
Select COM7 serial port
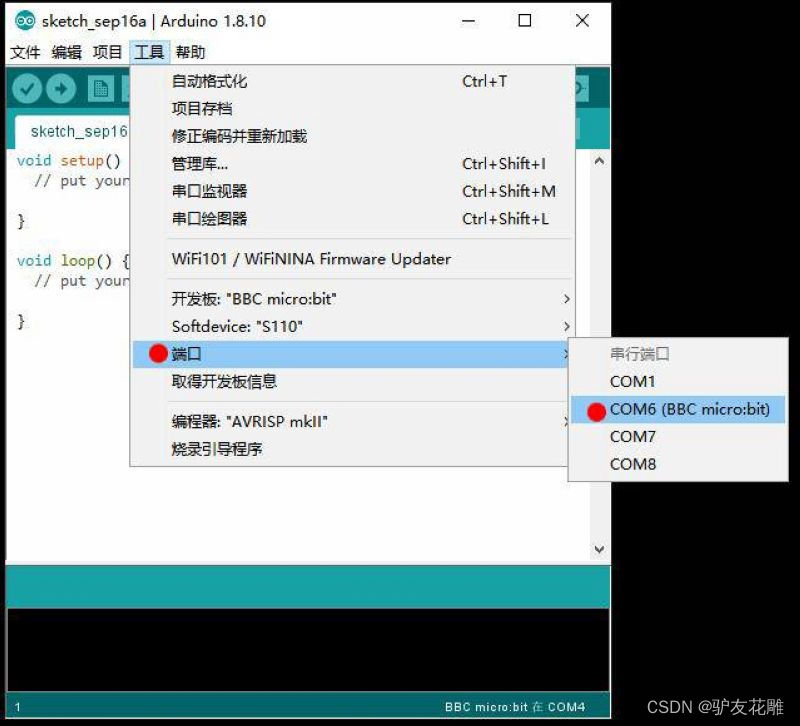[x=678, y=437]
